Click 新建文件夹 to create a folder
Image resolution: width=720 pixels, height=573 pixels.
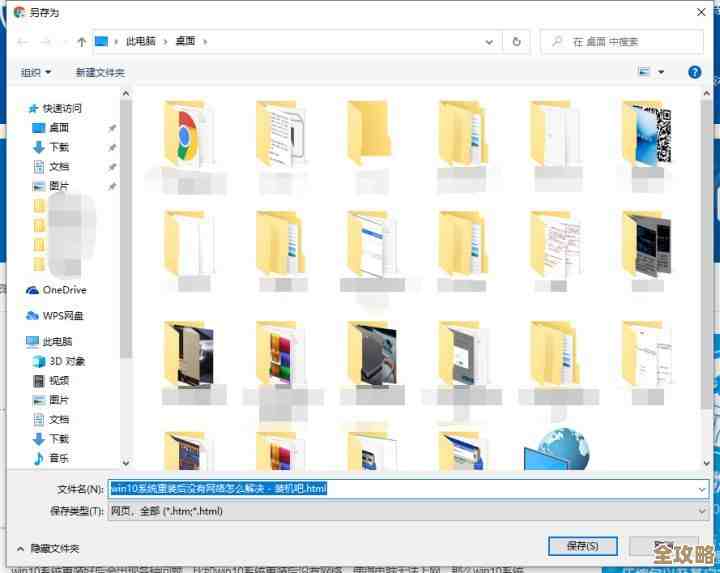[100, 73]
